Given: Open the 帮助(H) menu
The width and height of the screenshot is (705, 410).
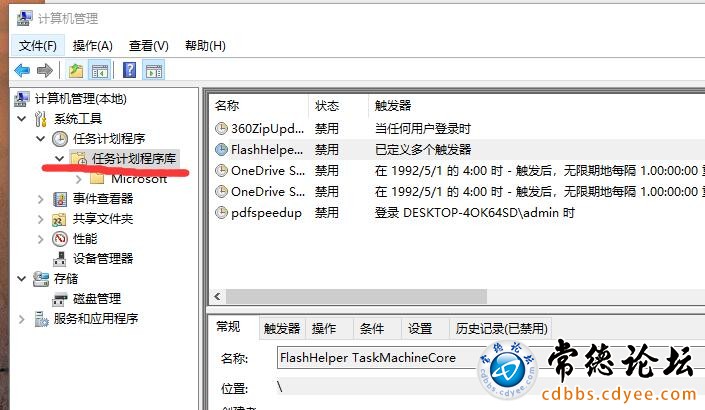Looking at the screenshot, I should pyautogui.click(x=205, y=45).
